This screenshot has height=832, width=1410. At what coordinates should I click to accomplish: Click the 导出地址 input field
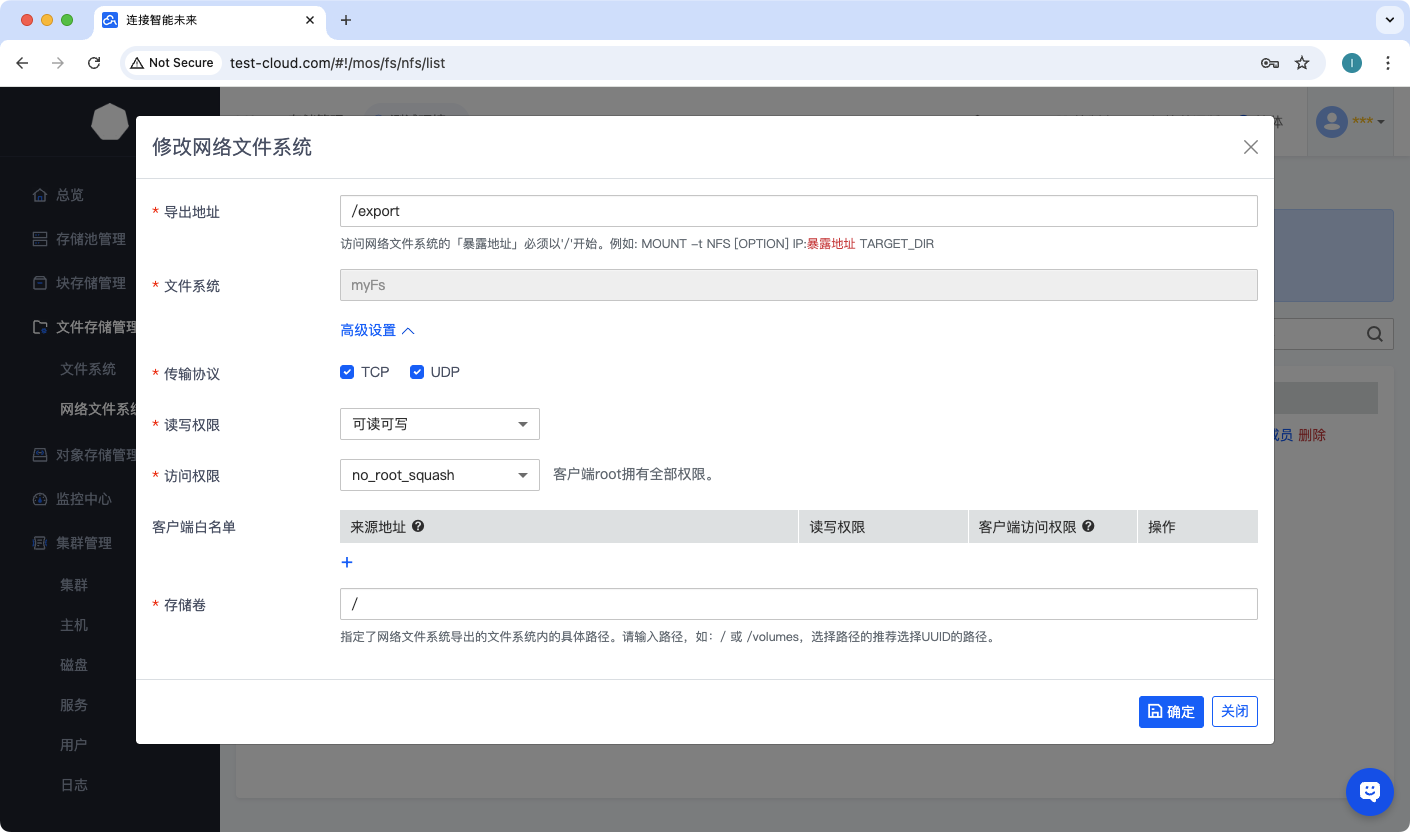coord(798,211)
